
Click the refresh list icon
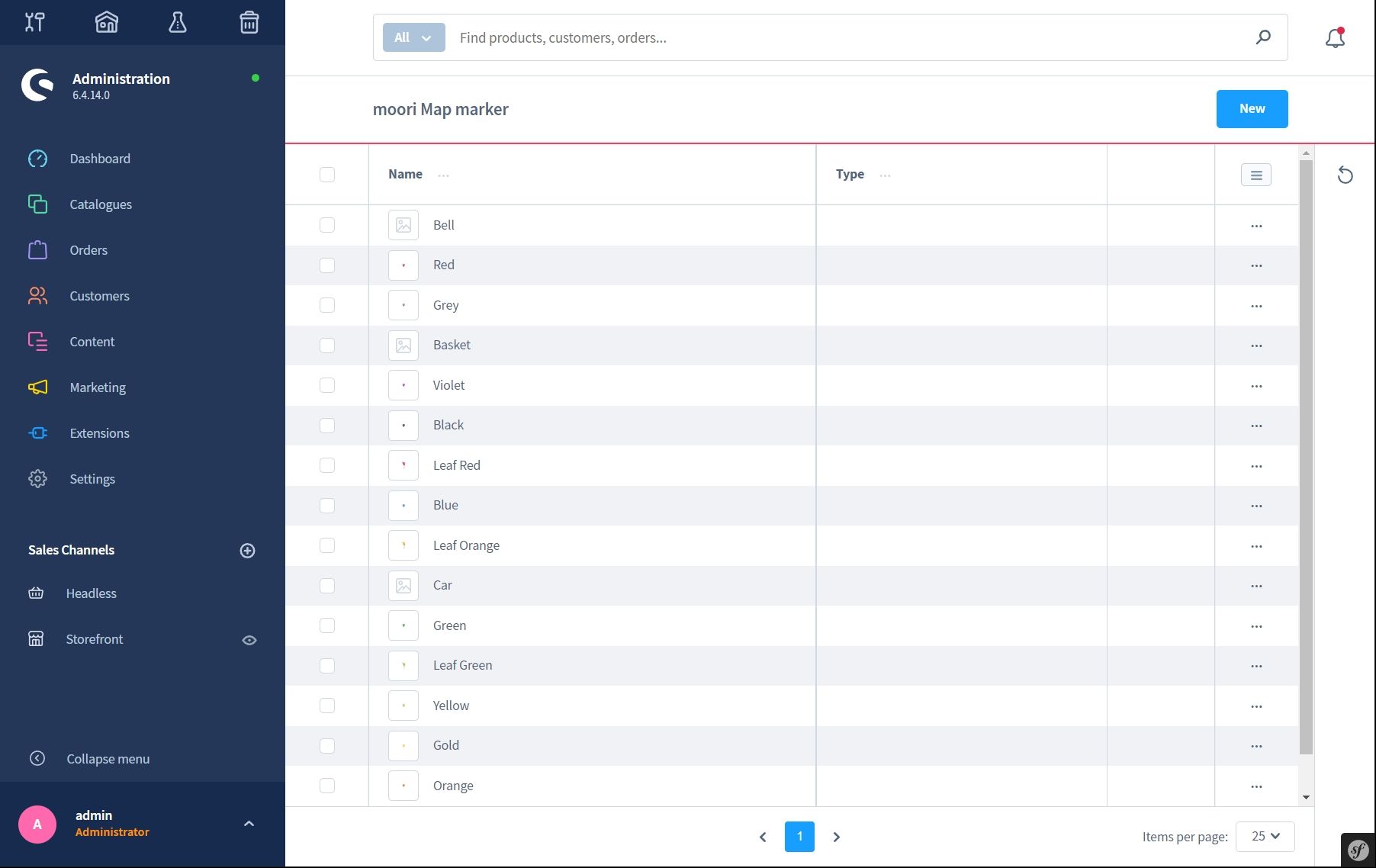click(1345, 175)
